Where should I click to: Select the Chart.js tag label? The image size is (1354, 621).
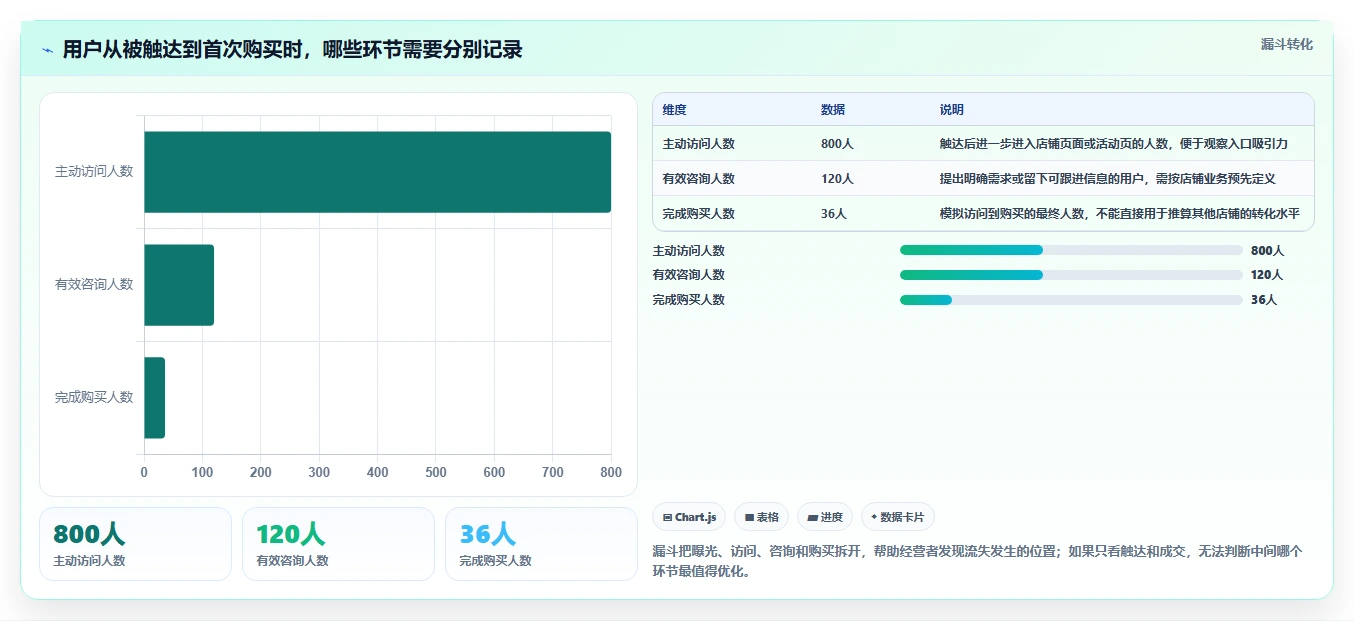689,517
